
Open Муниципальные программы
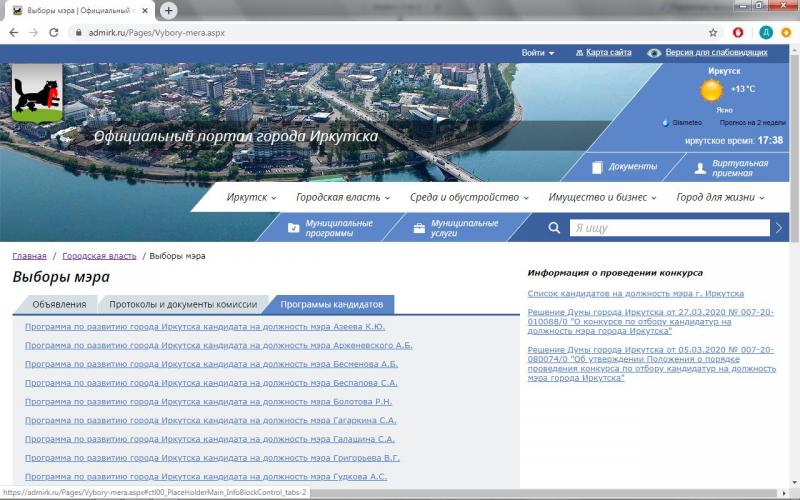pyautogui.click(x=330, y=228)
